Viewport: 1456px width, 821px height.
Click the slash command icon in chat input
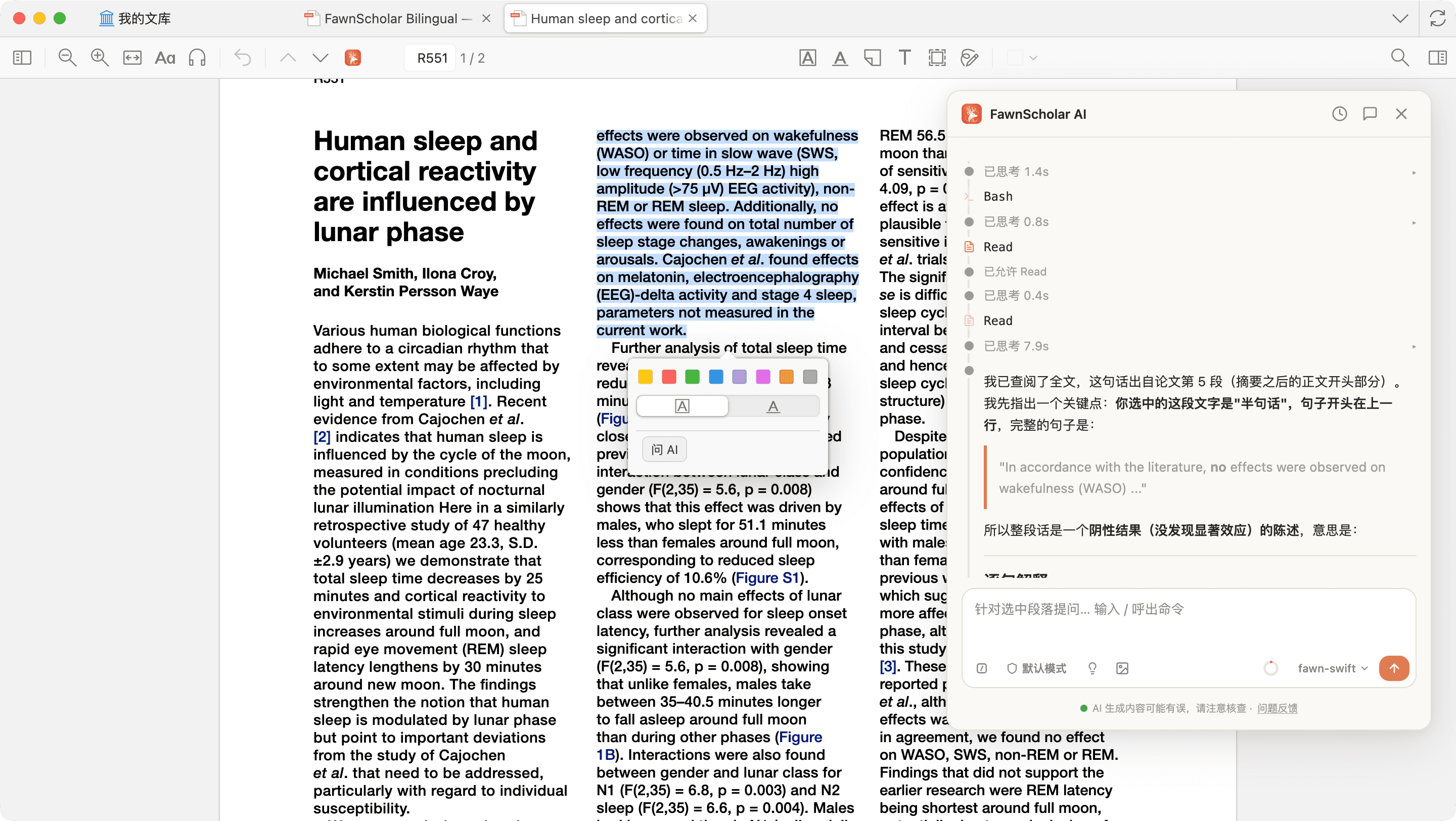(x=982, y=668)
